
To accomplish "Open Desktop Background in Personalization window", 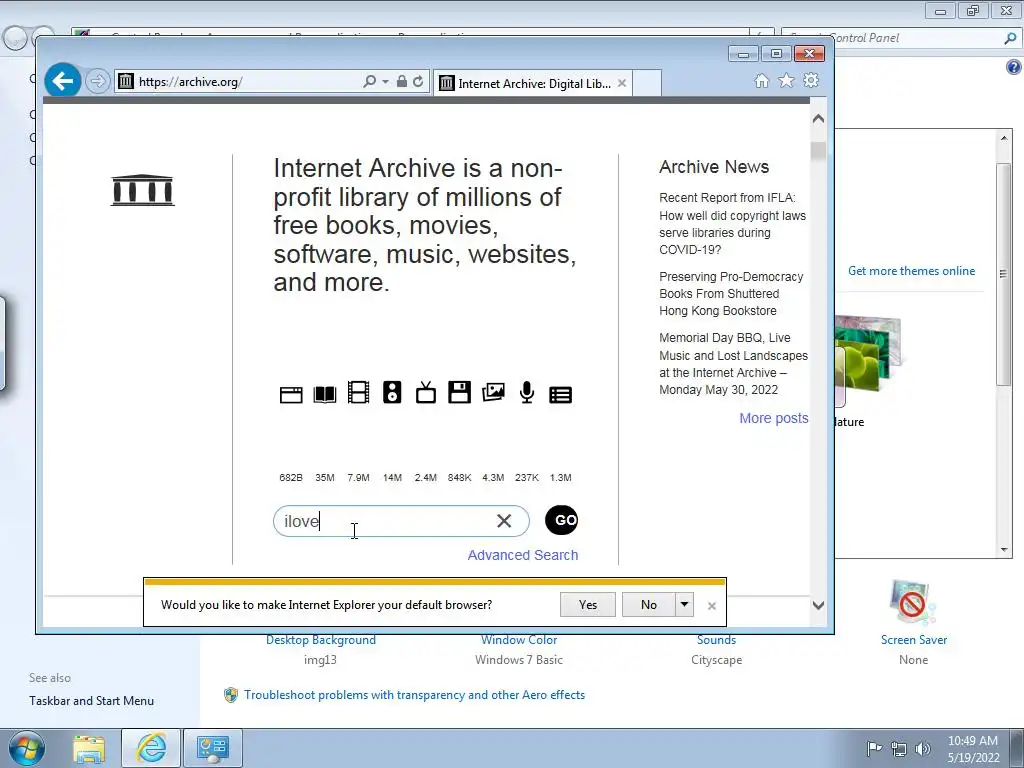I will [321, 640].
